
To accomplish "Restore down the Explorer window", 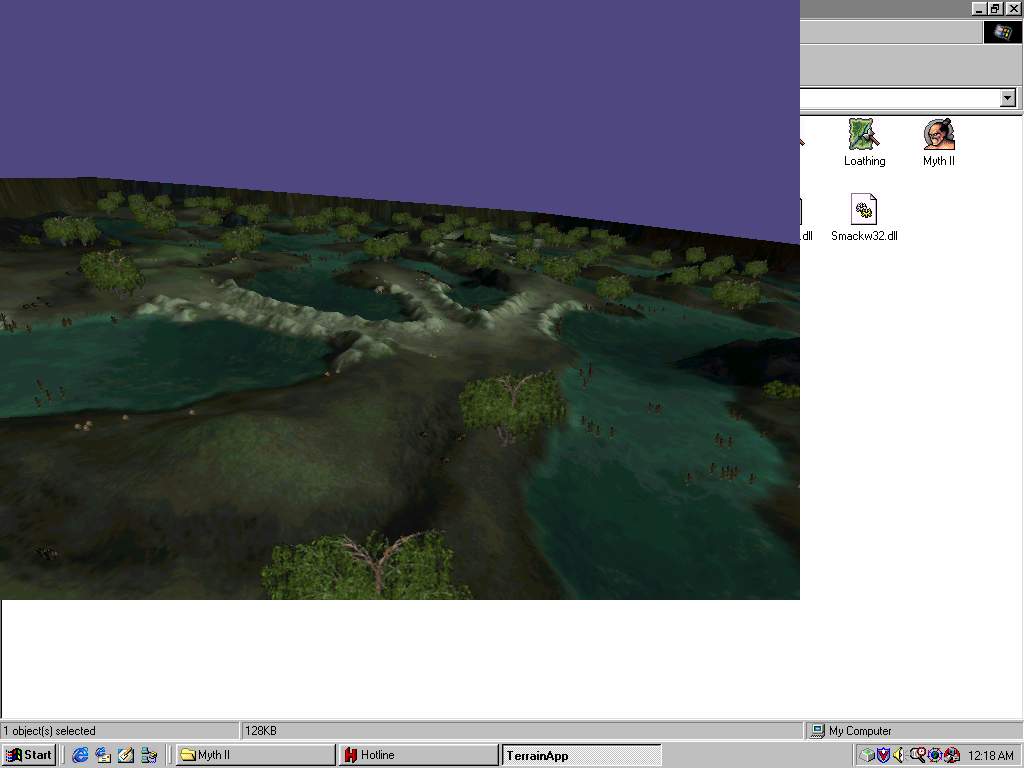I will [x=996, y=8].
